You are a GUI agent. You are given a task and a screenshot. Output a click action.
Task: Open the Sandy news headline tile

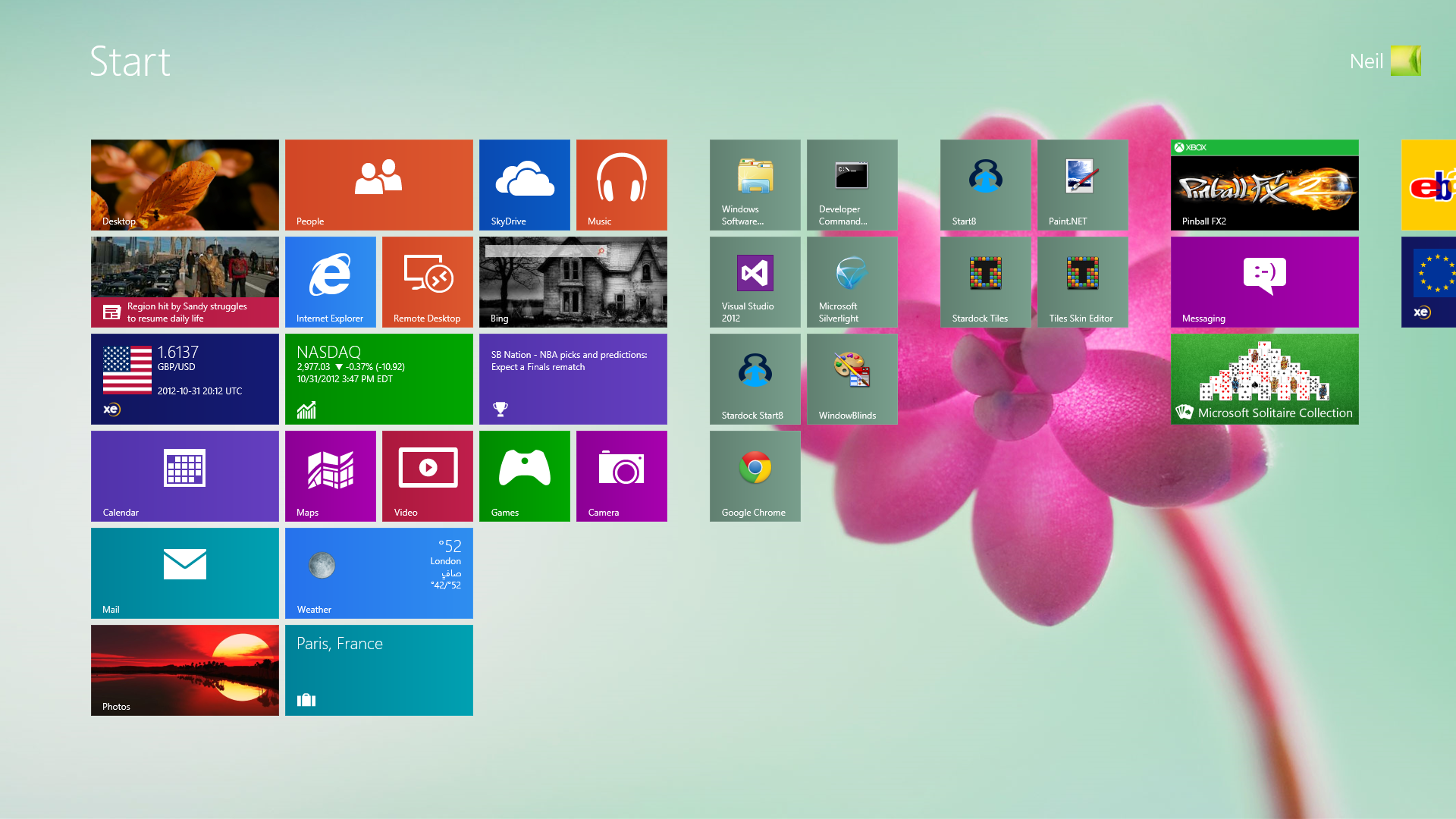[x=184, y=281]
